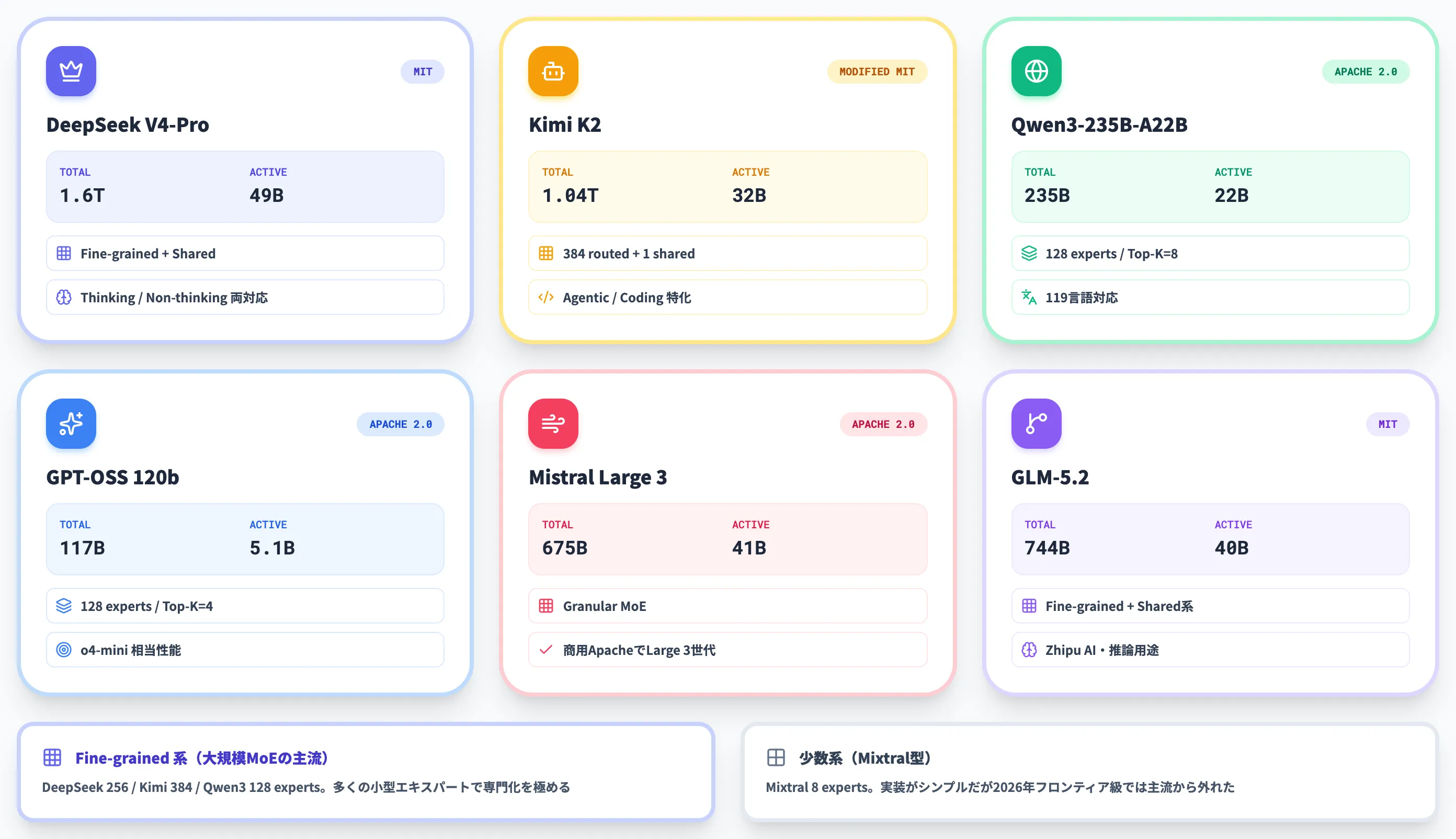This screenshot has height=839, width=1456.
Task: Click the Mistral Large 3 title
Action: pyautogui.click(x=597, y=477)
